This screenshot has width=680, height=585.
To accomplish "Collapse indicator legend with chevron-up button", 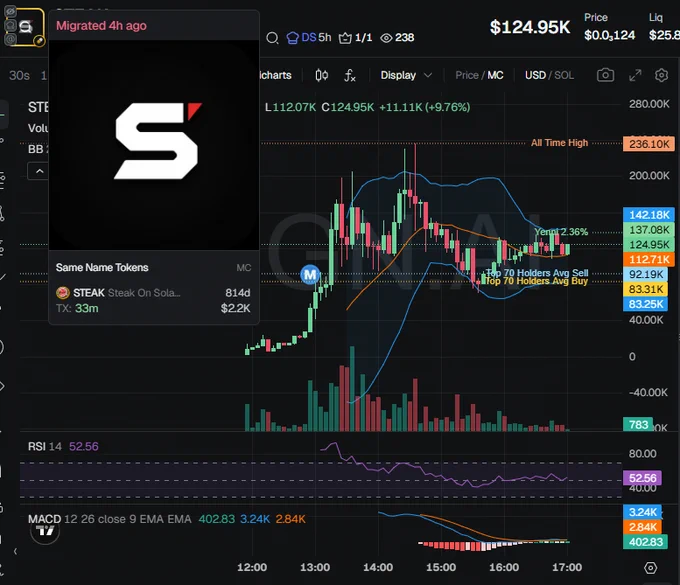I will tap(39, 171).
